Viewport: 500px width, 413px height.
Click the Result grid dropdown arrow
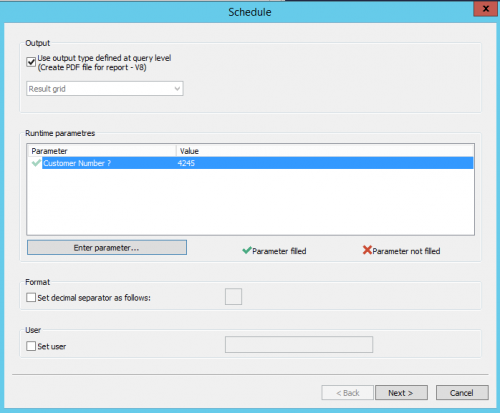click(177, 89)
